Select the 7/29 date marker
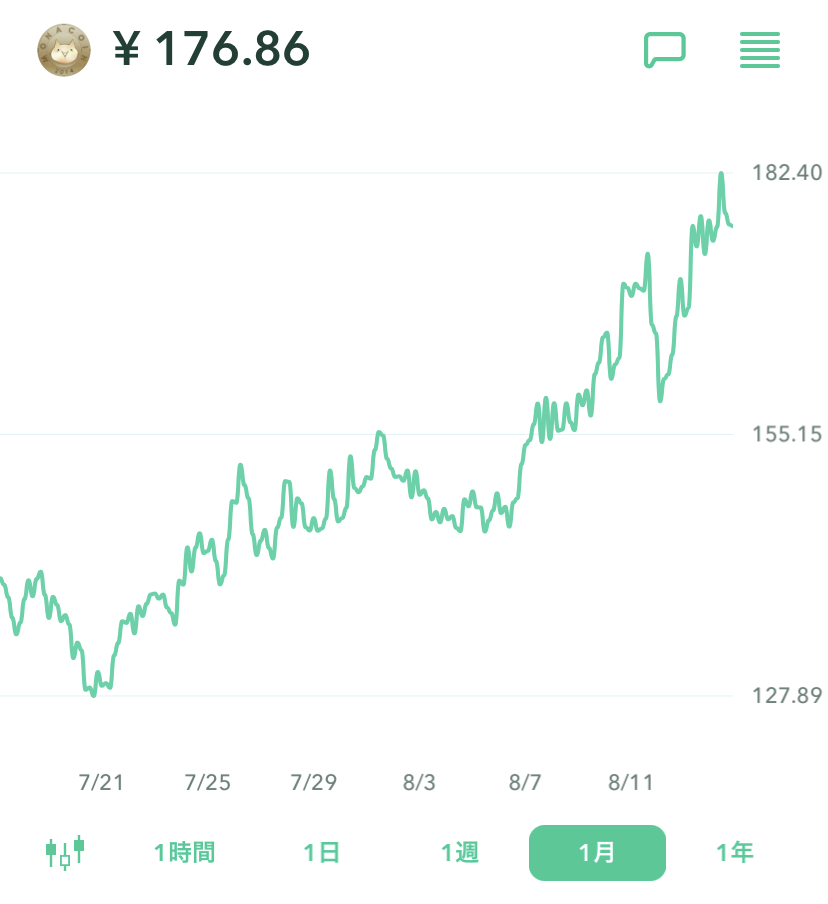This screenshot has height=904, width=828. click(313, 782)
